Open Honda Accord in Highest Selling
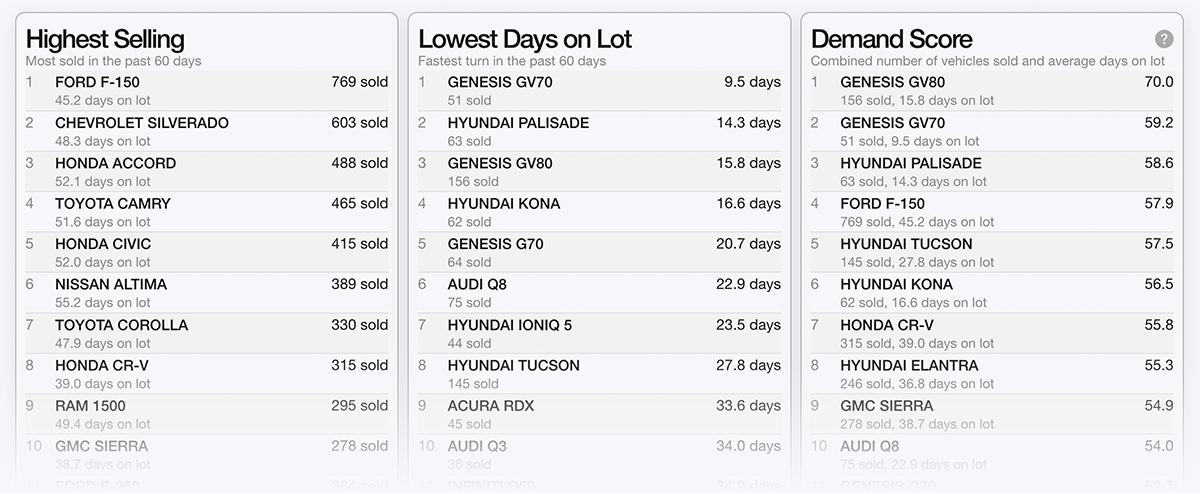The height and width of the screenshot is (494, 1200). pyautogui.click(x=115, y=164)
